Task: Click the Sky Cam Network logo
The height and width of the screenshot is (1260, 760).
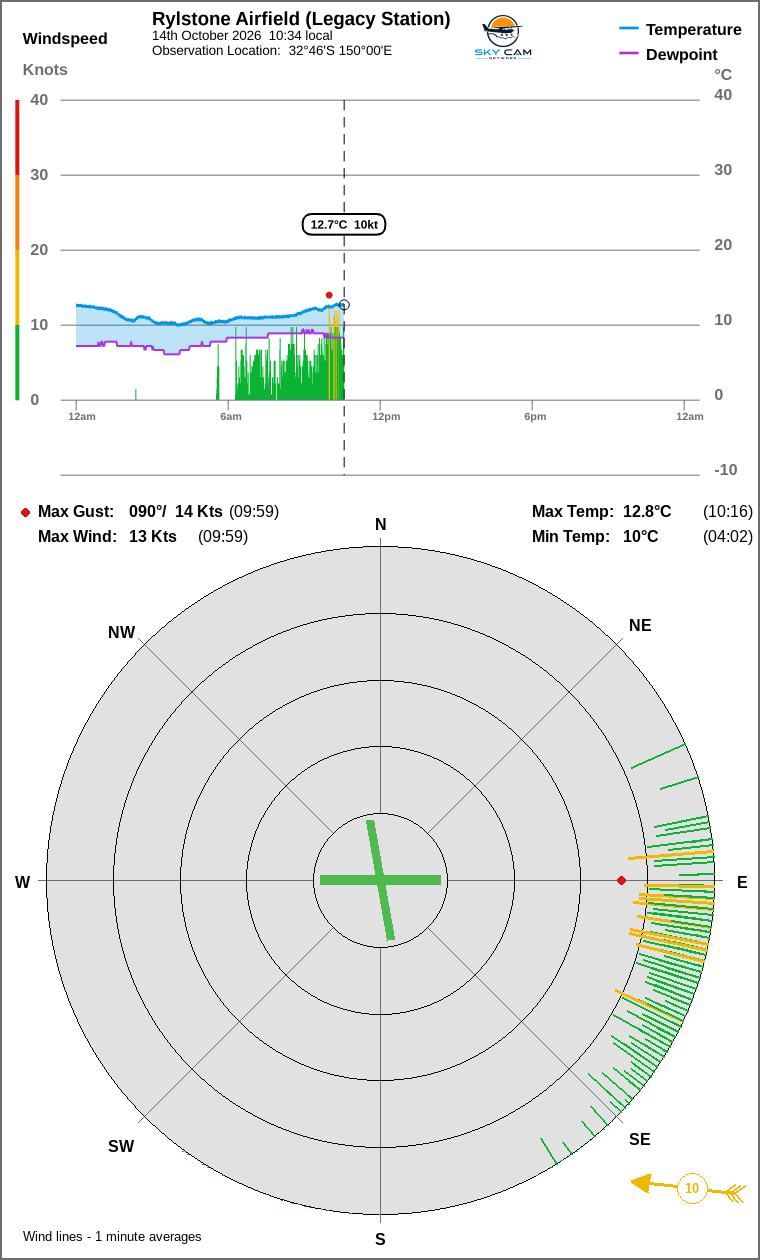Action: pos(503,38)
